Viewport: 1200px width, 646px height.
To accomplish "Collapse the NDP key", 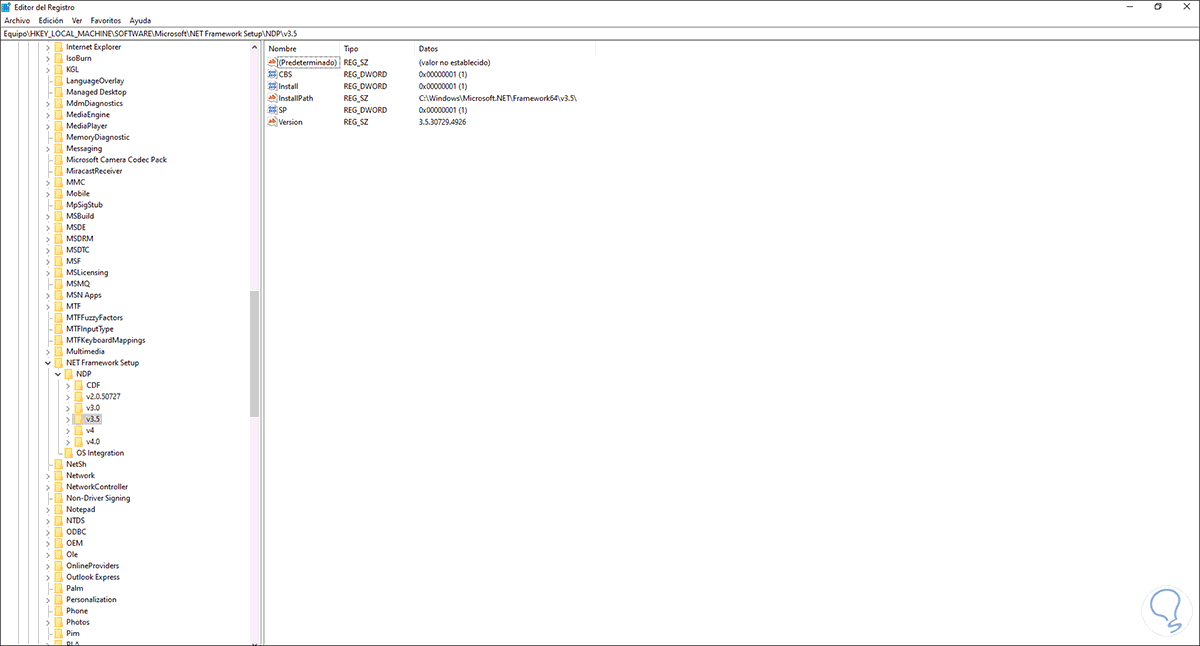I will [x=57, y=374].
